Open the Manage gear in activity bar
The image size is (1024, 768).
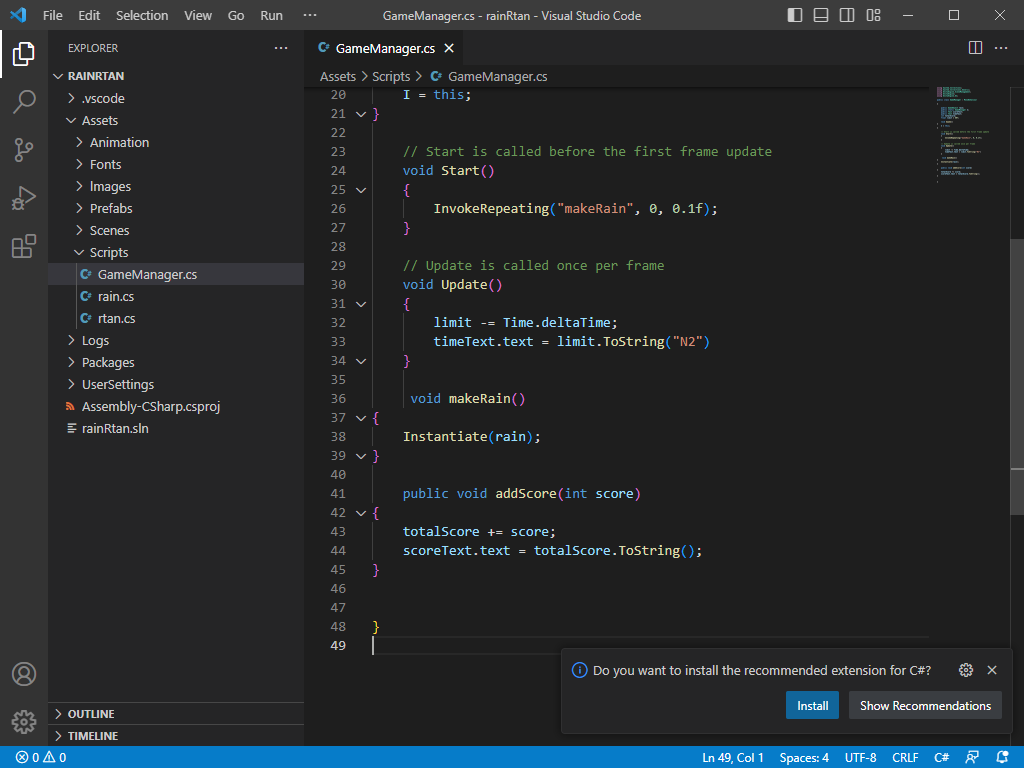(24, 722)
